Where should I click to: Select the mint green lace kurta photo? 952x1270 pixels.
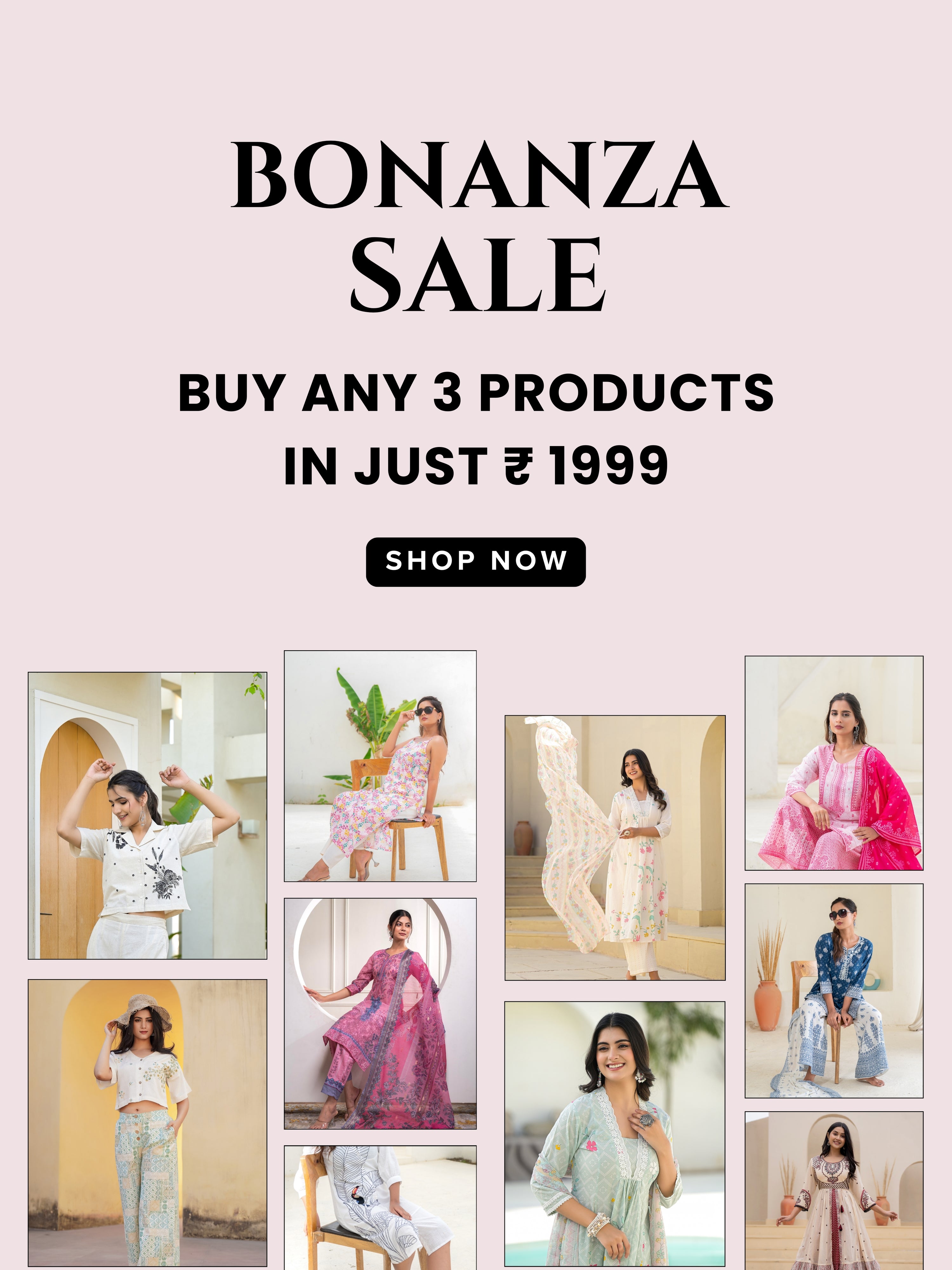615,1134
